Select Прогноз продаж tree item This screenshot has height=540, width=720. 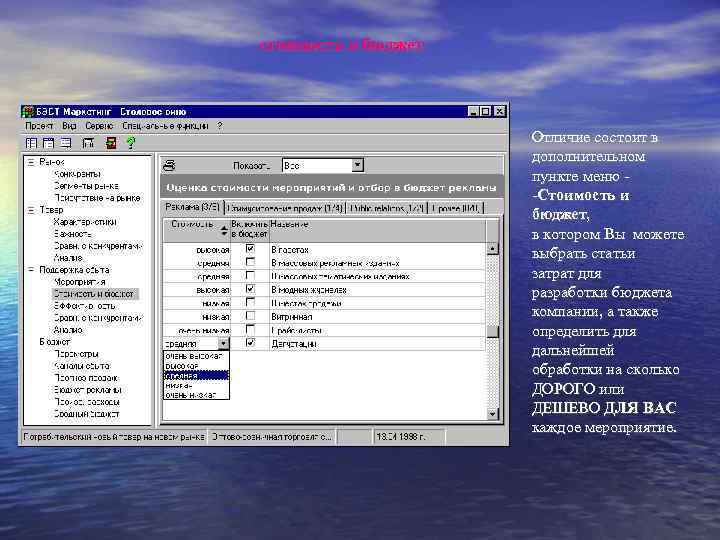(85, 378)
